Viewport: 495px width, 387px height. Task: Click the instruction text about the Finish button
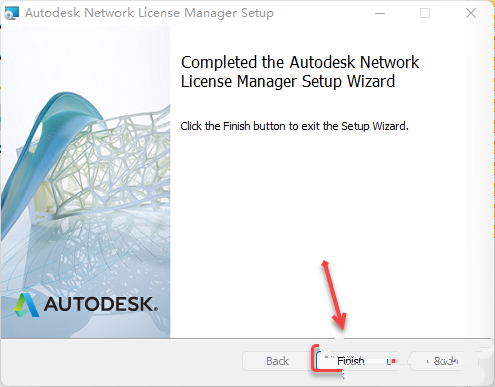[294, 126]
